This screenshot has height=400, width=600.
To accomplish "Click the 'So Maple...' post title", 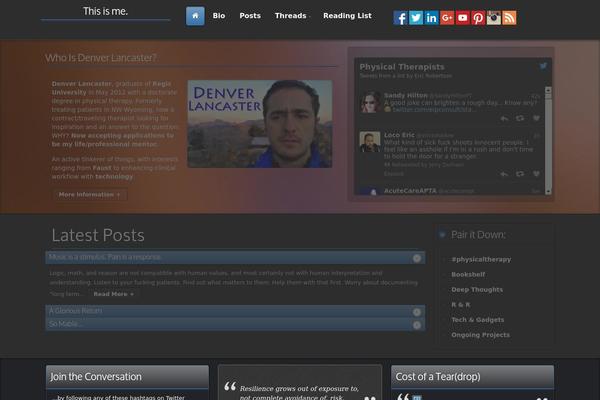I will click(x=65, y=324).
